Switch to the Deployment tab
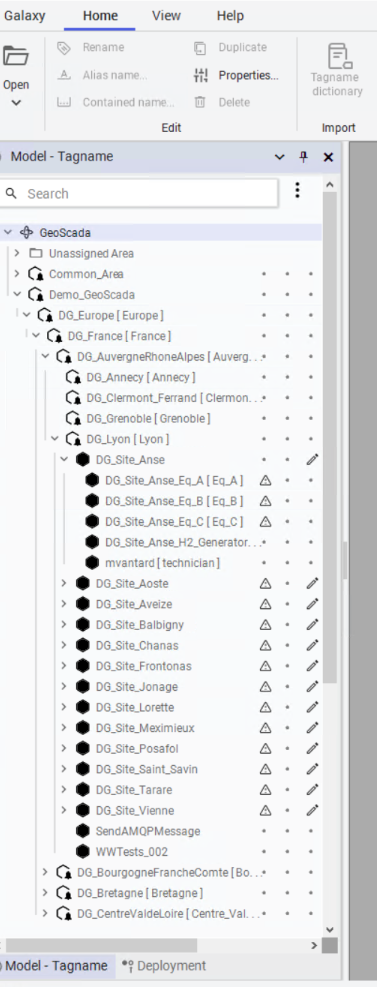 [164, 966]
